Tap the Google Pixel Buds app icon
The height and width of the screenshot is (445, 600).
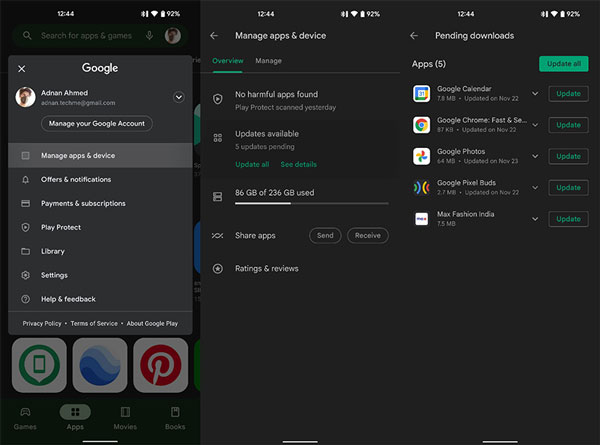pos(422,188)
